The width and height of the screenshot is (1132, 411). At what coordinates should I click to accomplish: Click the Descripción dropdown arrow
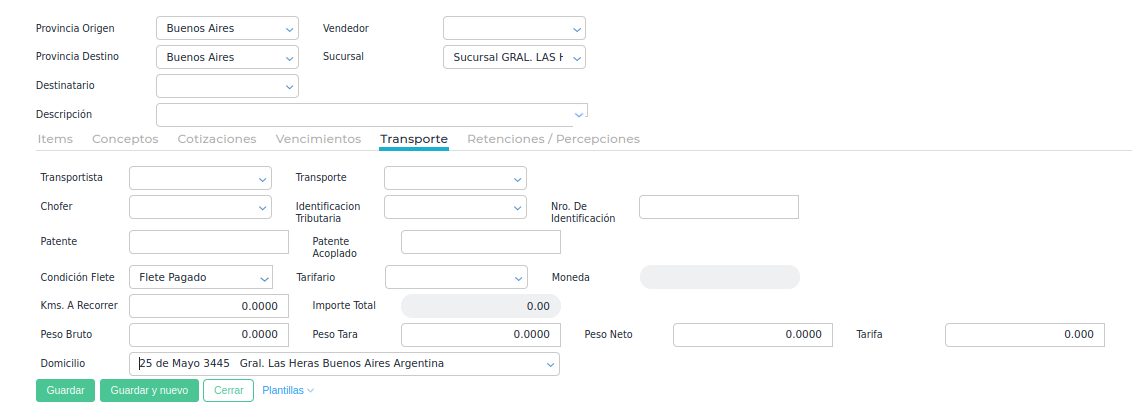pos(578,115)
